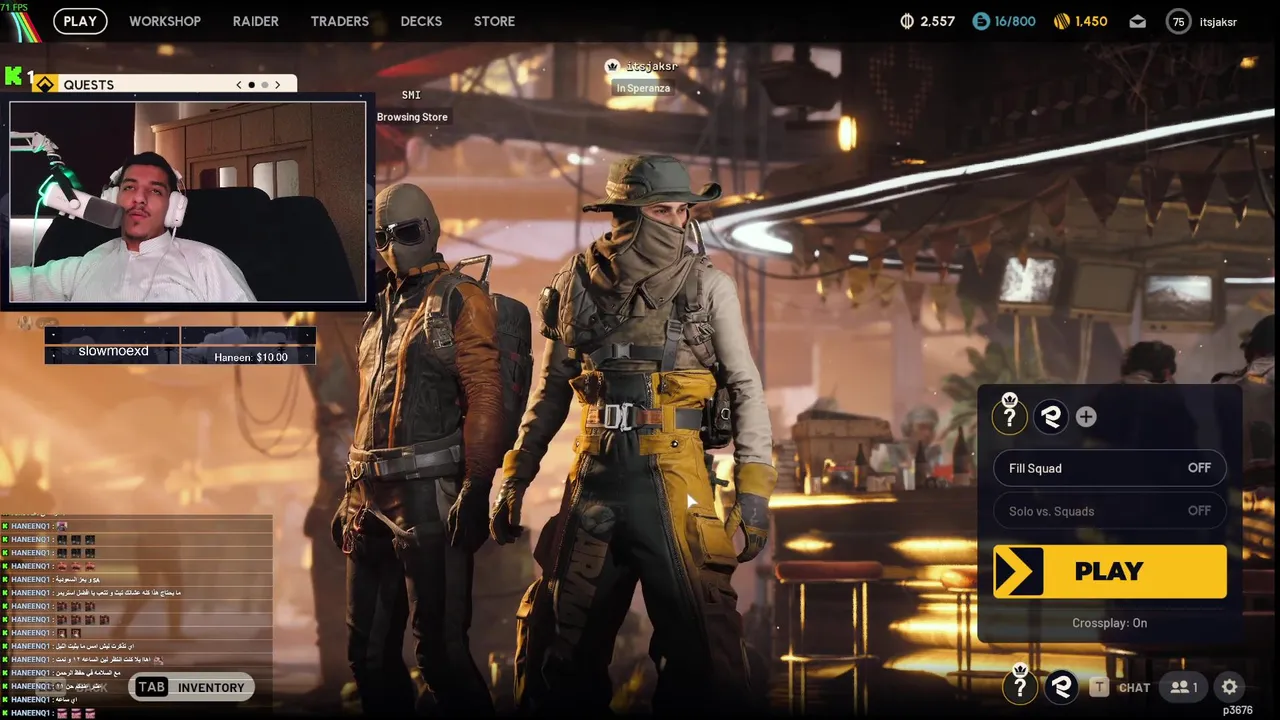This screenshot has height=720, width=1280.
Task: Click the T key hint beside CHAT
Action: coord(1099,687)
